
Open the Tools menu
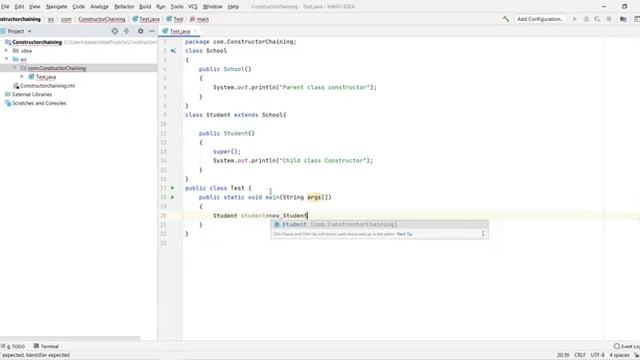[177, 7]
